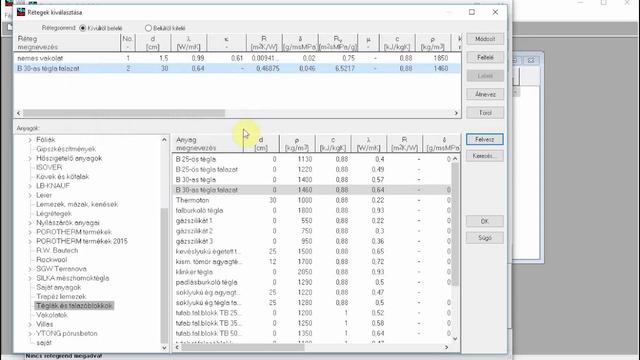Select Rockwool category
The height and width of the screenshot is (360, 640).
coord(52,260)
